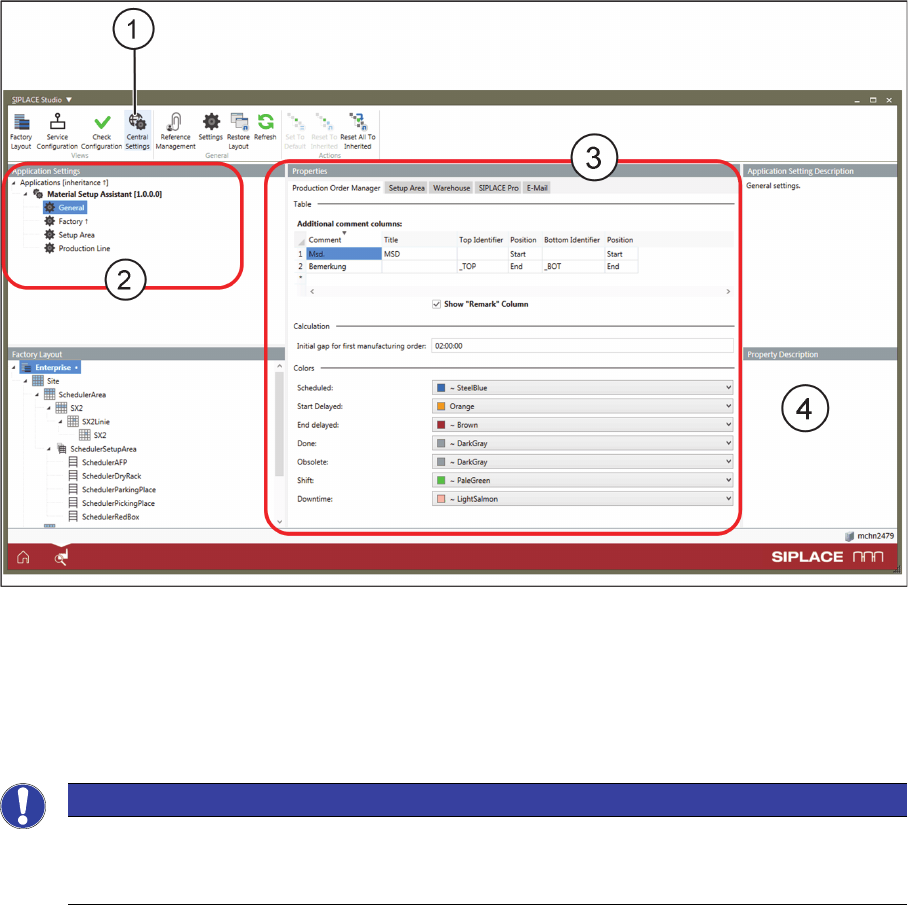Open Reference Management
Viewport: 908px width, 905px height.
click(x=175, y=131)
